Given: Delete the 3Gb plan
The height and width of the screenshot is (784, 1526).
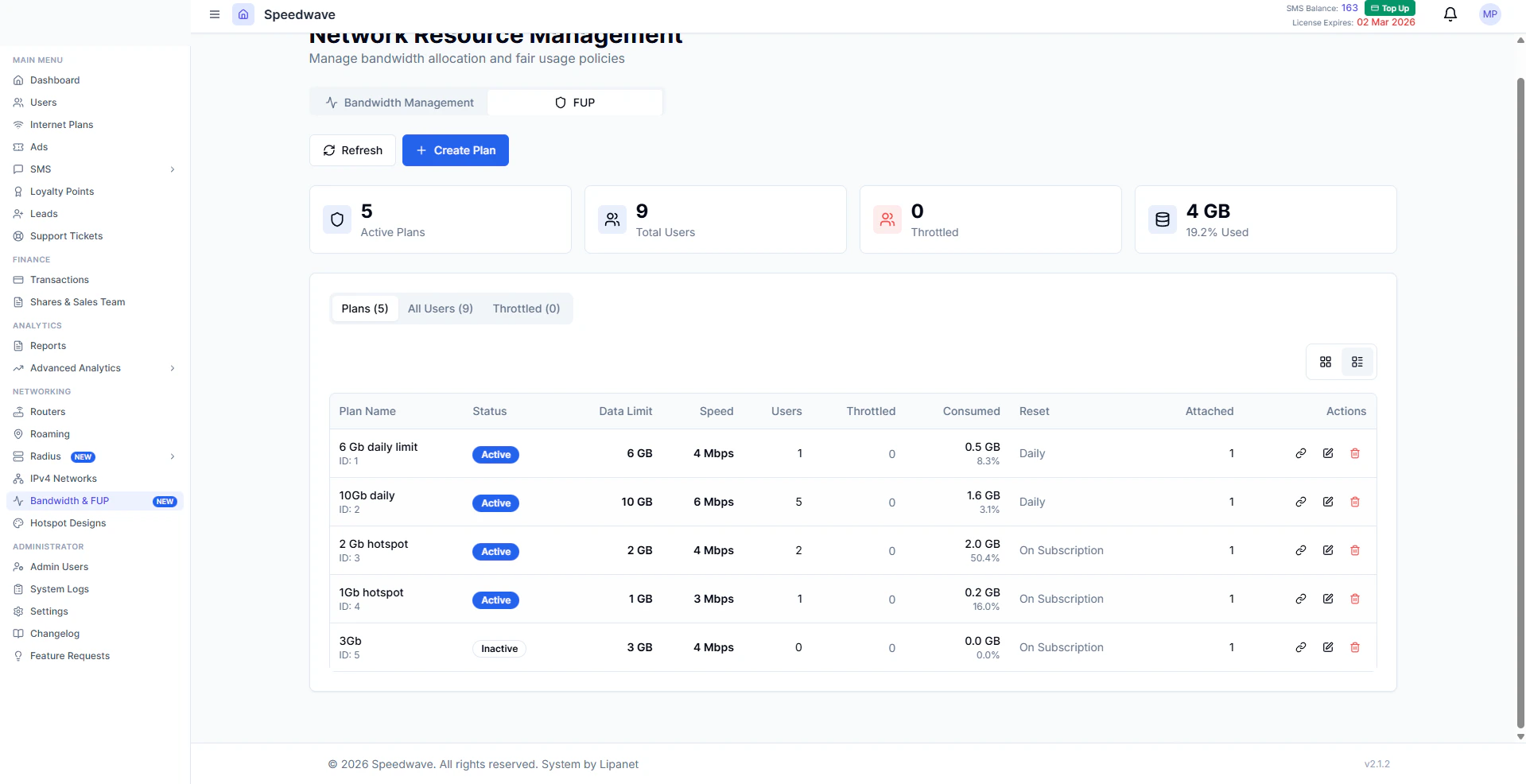Looking at the screenshot, I should (1355, 647).
